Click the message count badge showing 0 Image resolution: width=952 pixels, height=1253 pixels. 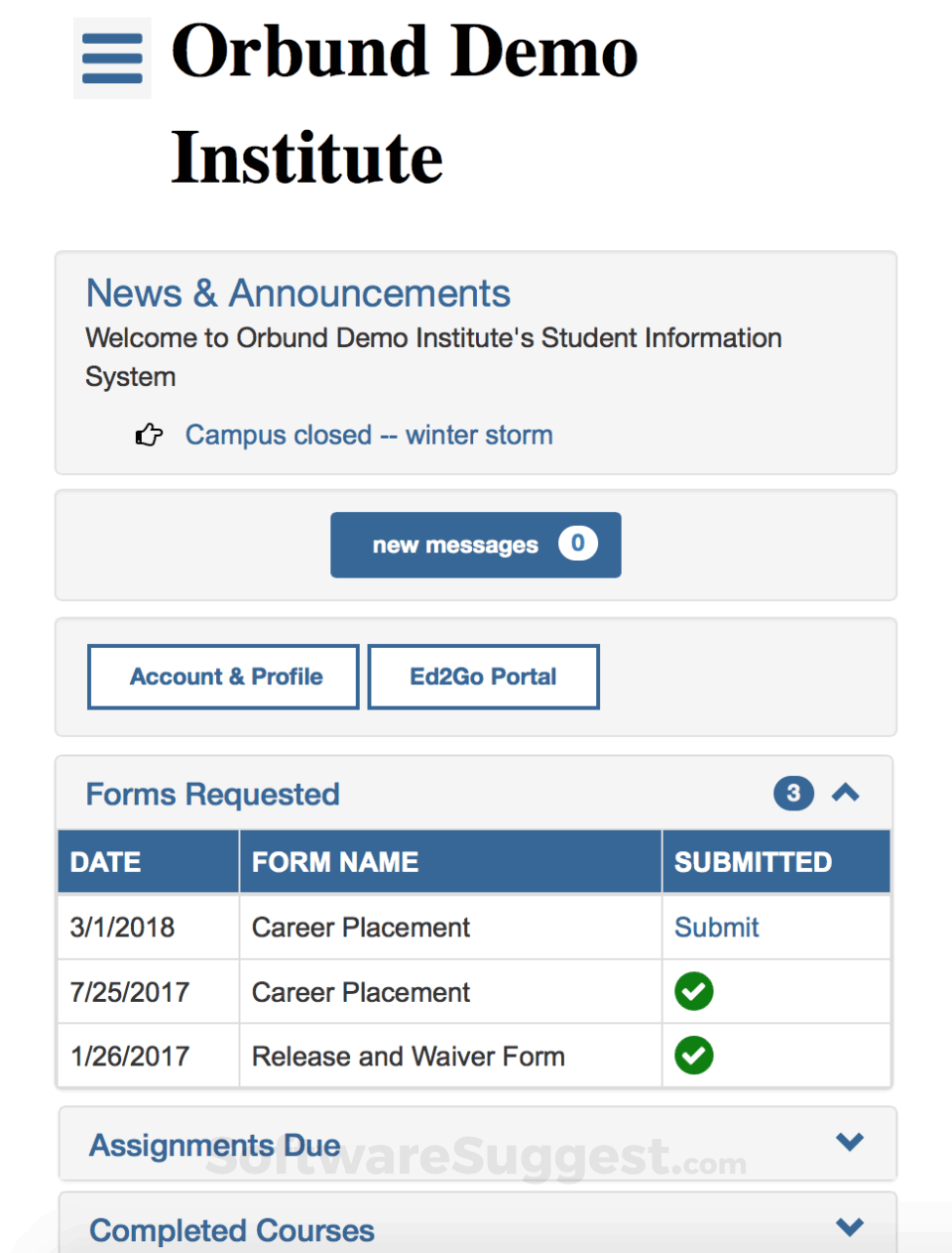(x=578, y=544)
